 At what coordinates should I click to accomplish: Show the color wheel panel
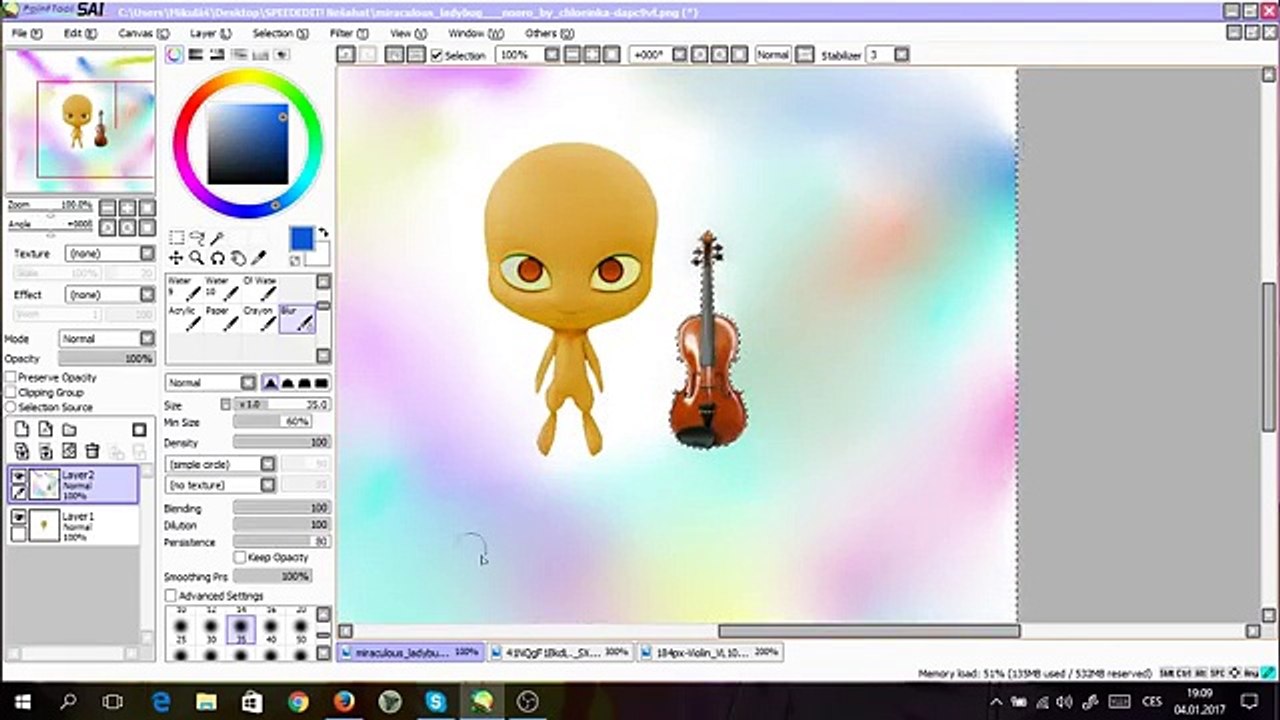click(174, 55)
